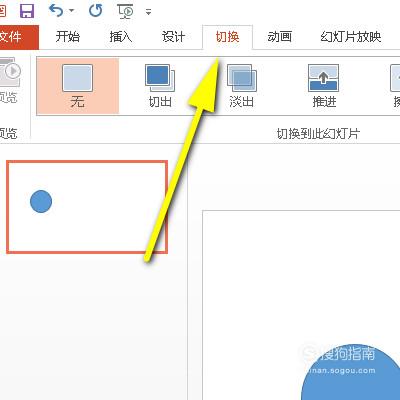This screenshot has width=400, height=400.
Task: Switch to the 开始 ribbon tab
Action: click(68, 37)
